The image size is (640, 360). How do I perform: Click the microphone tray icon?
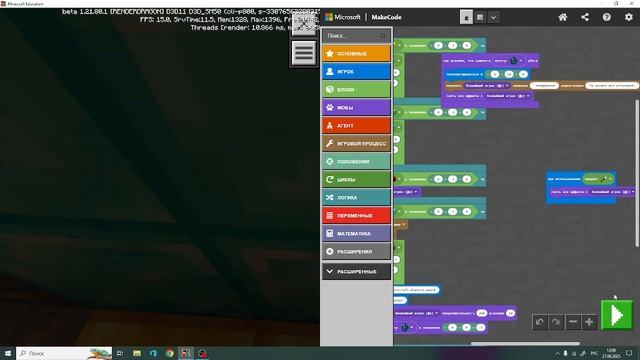point(565,353)
